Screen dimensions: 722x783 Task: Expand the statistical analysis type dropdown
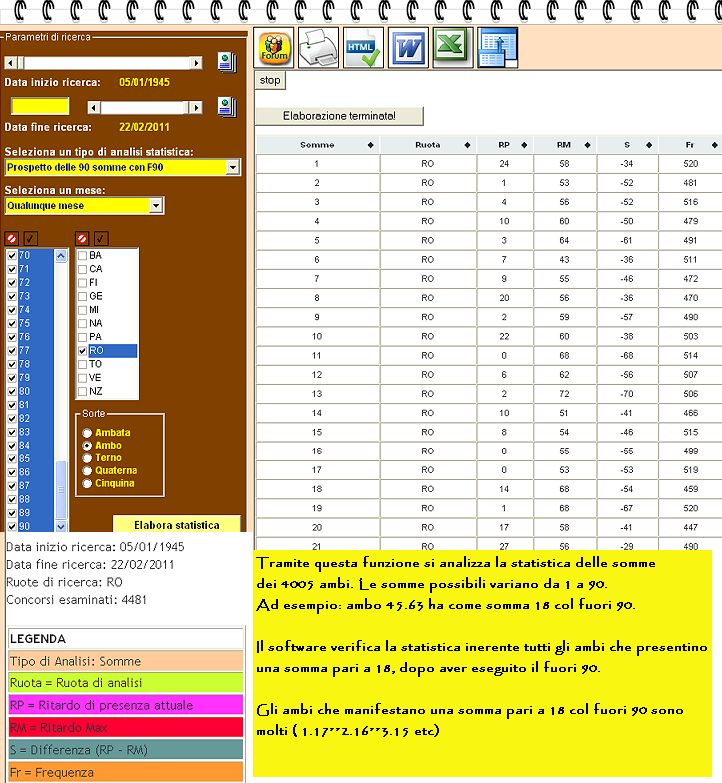(233, 167)
